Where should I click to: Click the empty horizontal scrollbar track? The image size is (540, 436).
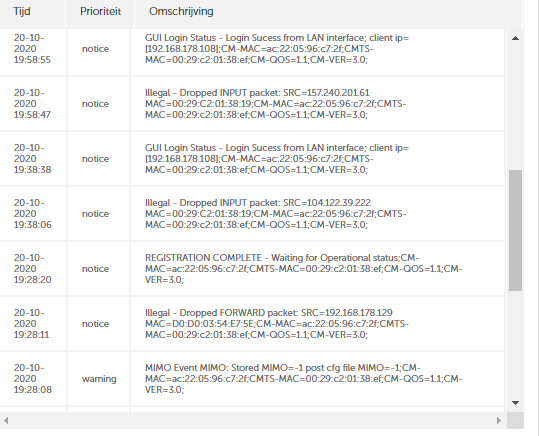252,420
